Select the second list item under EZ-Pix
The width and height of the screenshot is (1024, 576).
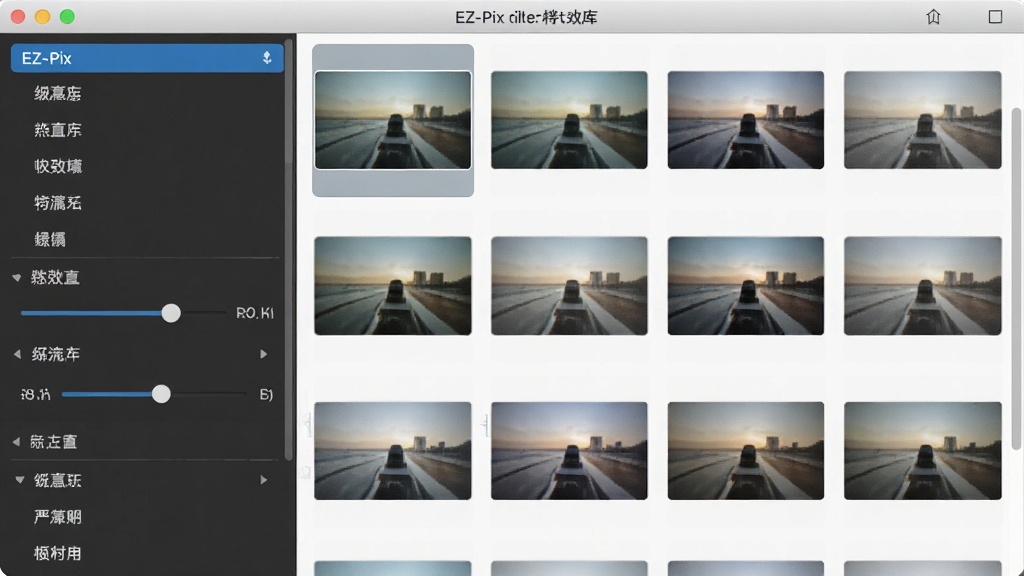tap(58, 130)
